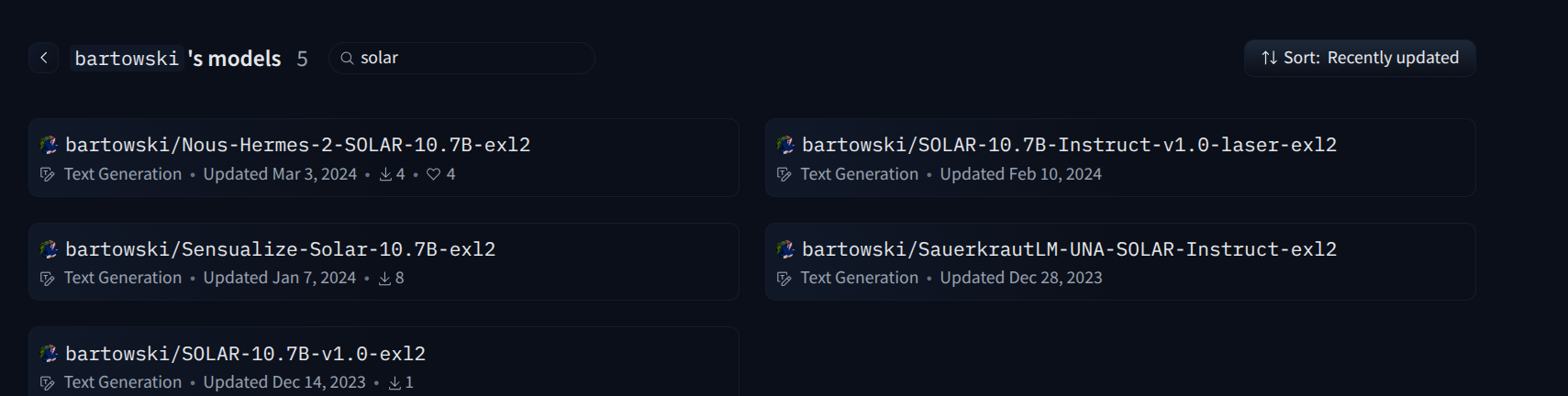Click the search magnifier icon in filter field
This screenshot has width=1568, height=396.
point(347,59)
